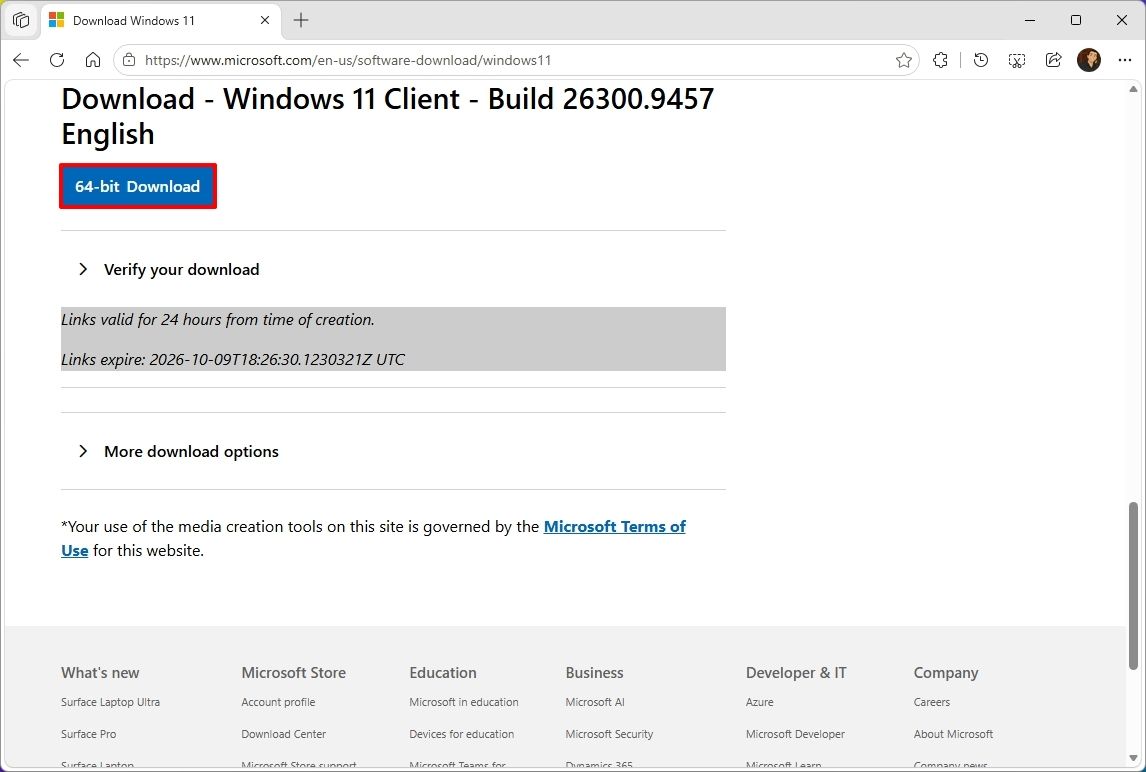Viewport: 1146px width, 772px height.
Task: Select the Download Windows 11 tab
Action: click(x=161, y=20)
